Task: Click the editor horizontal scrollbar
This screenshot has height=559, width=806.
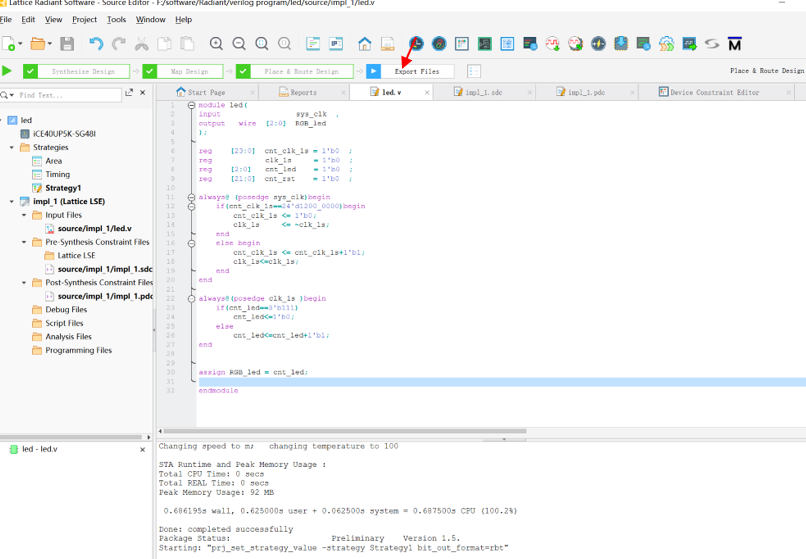Action: [x=344, y=431]
